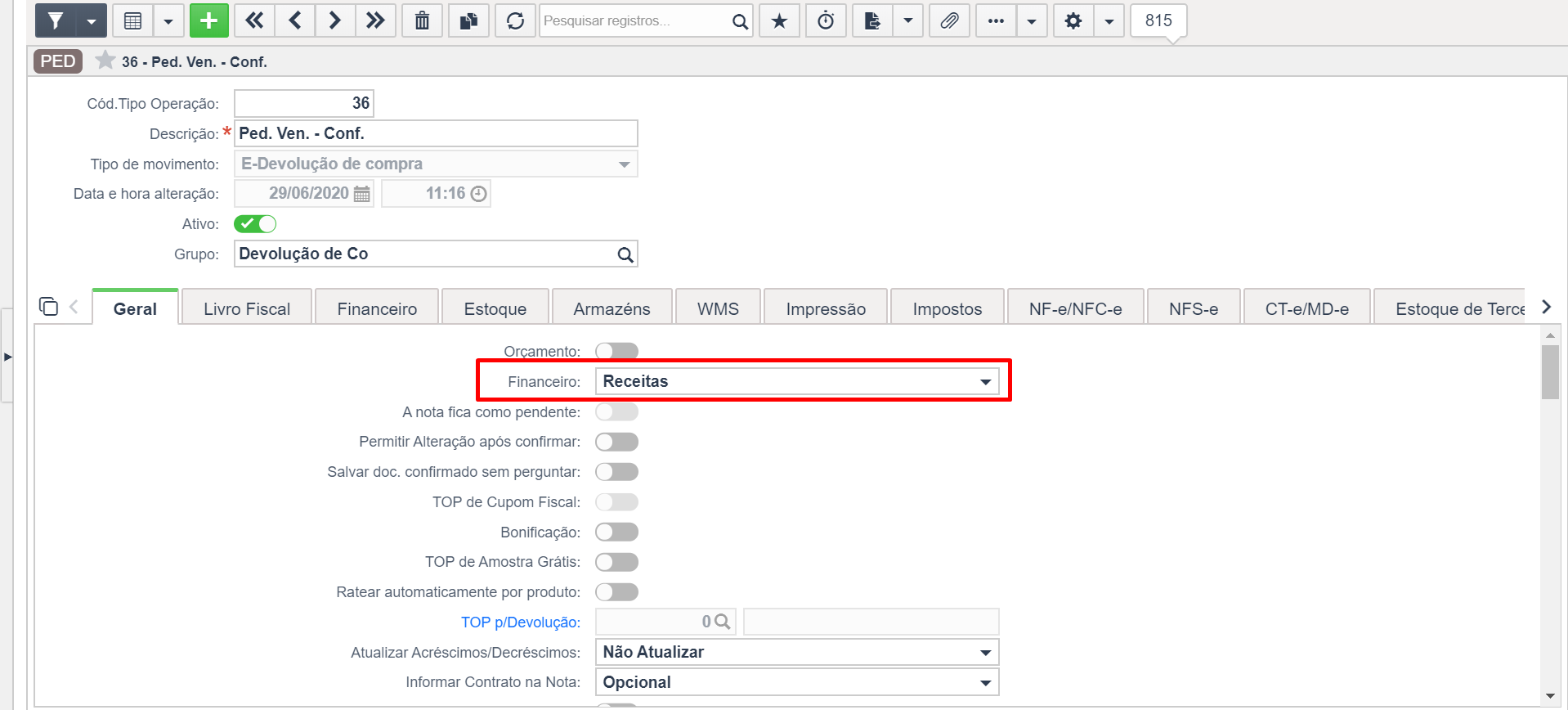The height and width of the screenshot is (710, 1568).
Task: Switch to grid view mode
Action: click(132, 20)
